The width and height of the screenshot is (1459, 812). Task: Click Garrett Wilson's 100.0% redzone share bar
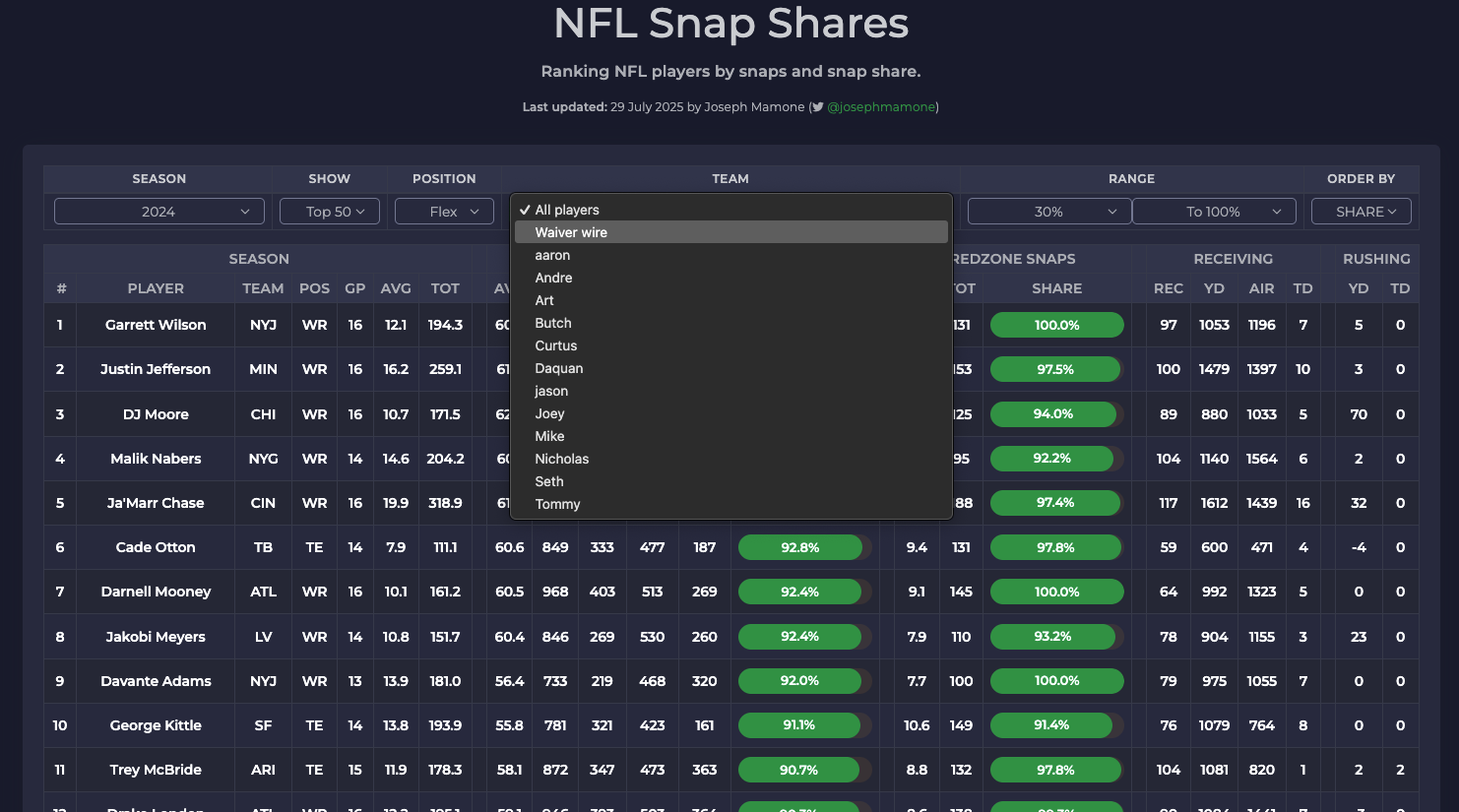click(1057, 325)
